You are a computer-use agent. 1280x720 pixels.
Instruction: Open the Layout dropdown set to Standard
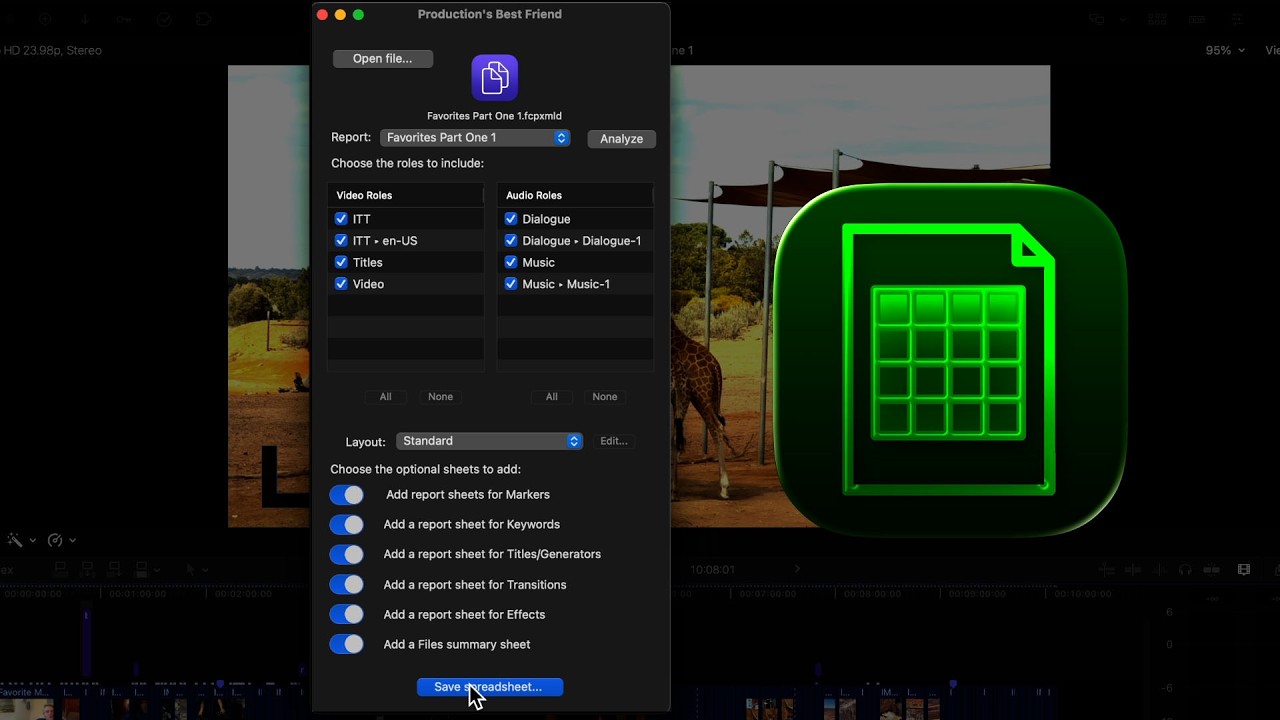pyautogui.click(x=489, y=441)
